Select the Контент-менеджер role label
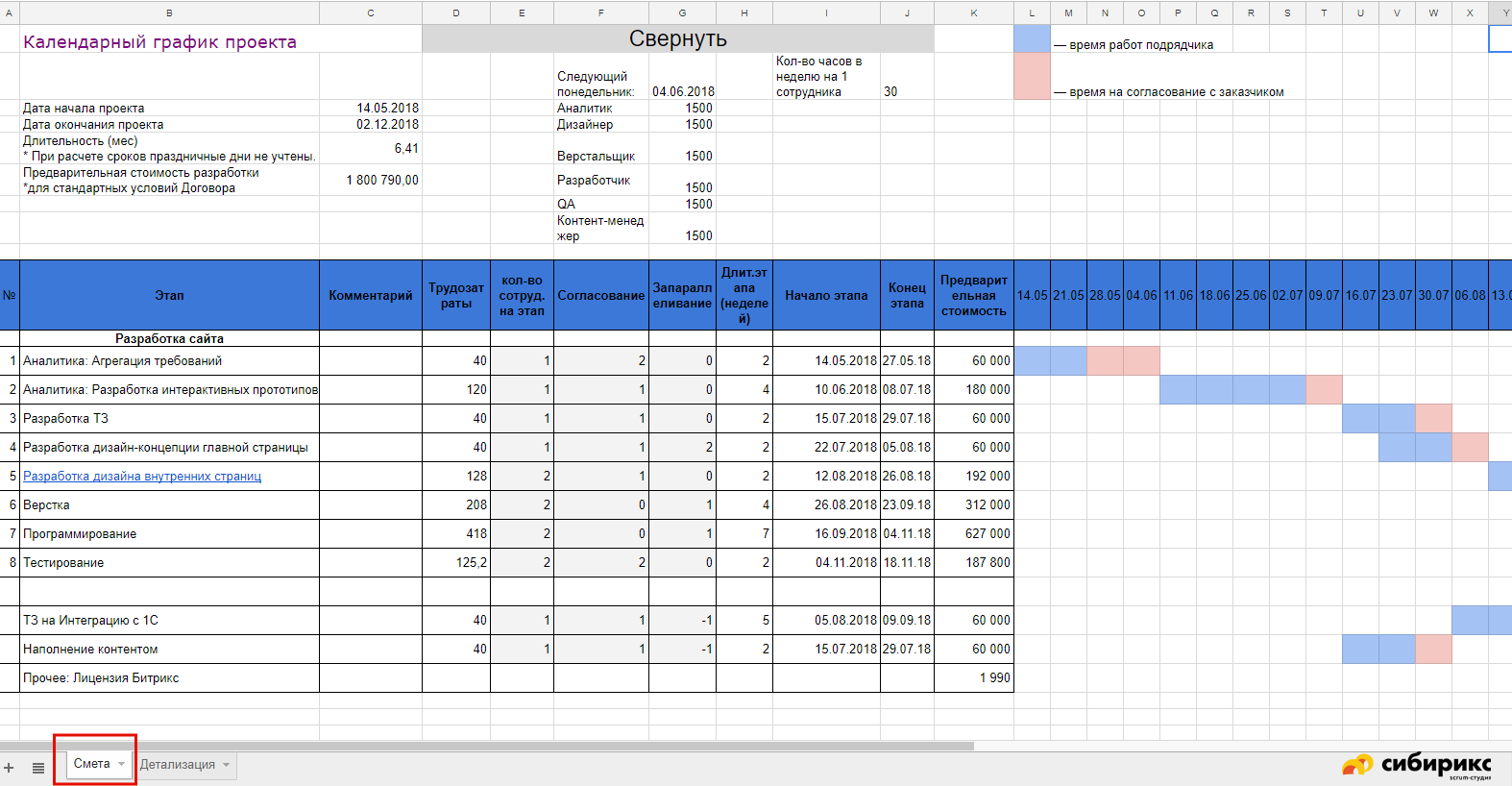 pos(600,229)
